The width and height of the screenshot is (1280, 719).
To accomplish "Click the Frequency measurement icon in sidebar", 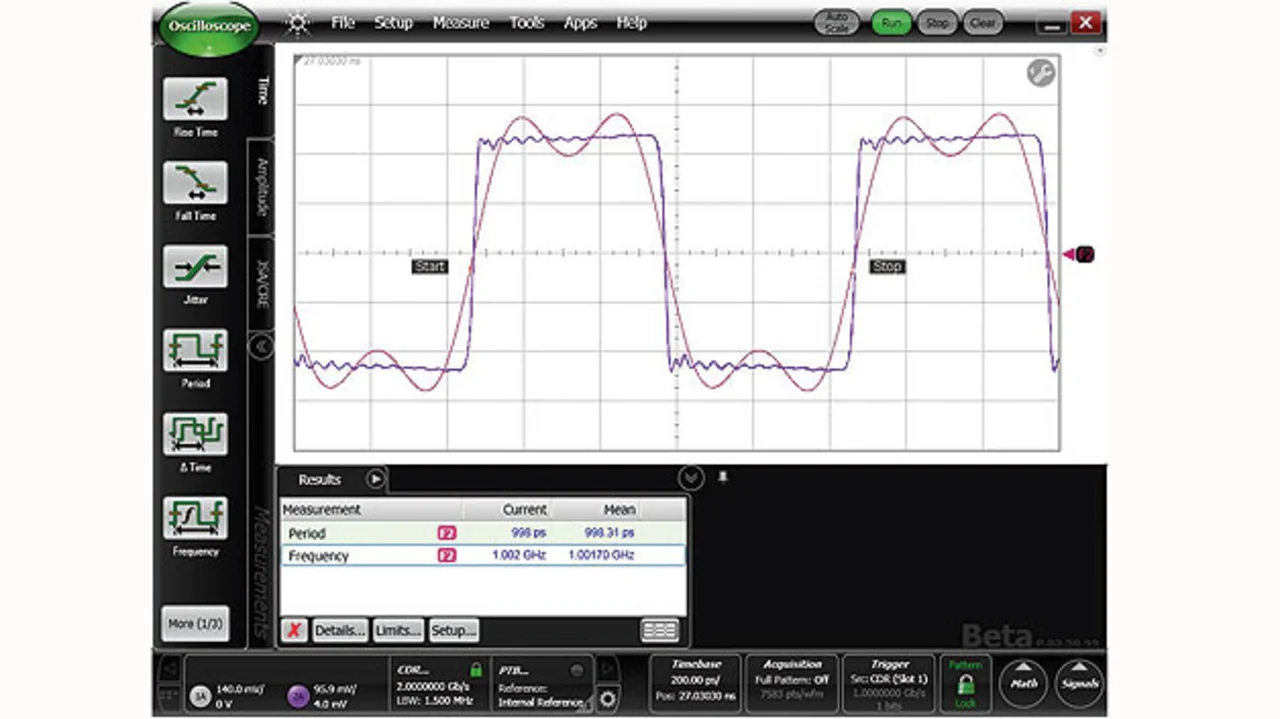I will (x=195, y=519).
